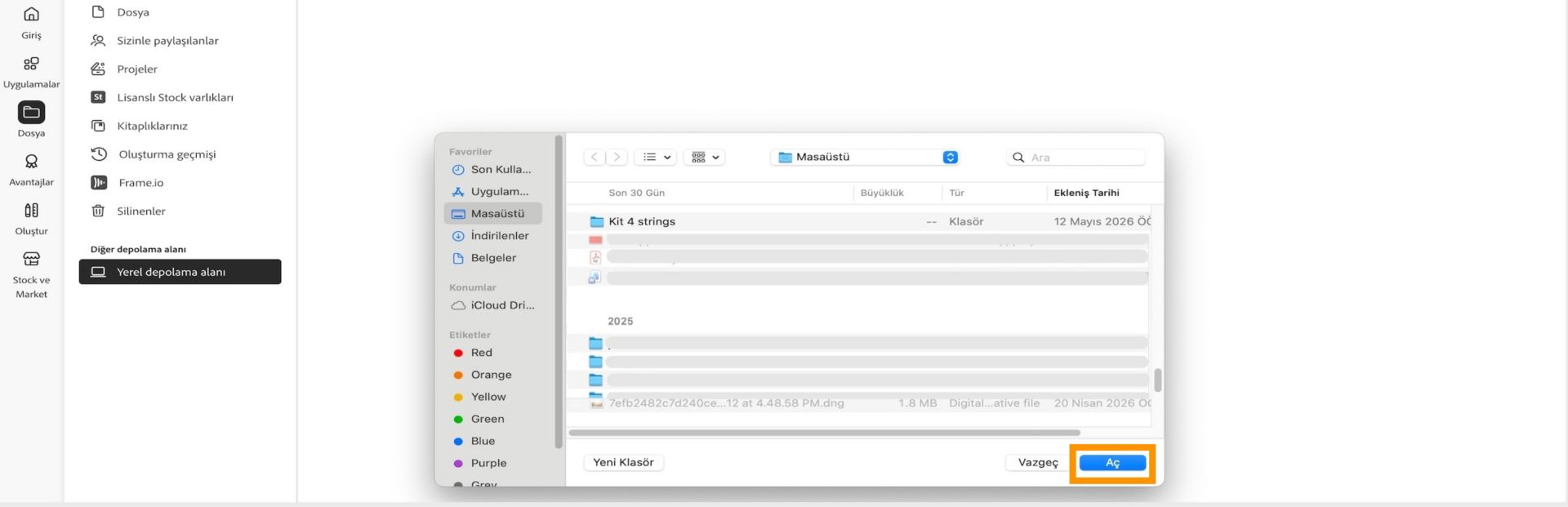Click the file list horizontal scrollbar
Image resolution: width=1568 pixels, height=507 pixels.
[824, 433]
